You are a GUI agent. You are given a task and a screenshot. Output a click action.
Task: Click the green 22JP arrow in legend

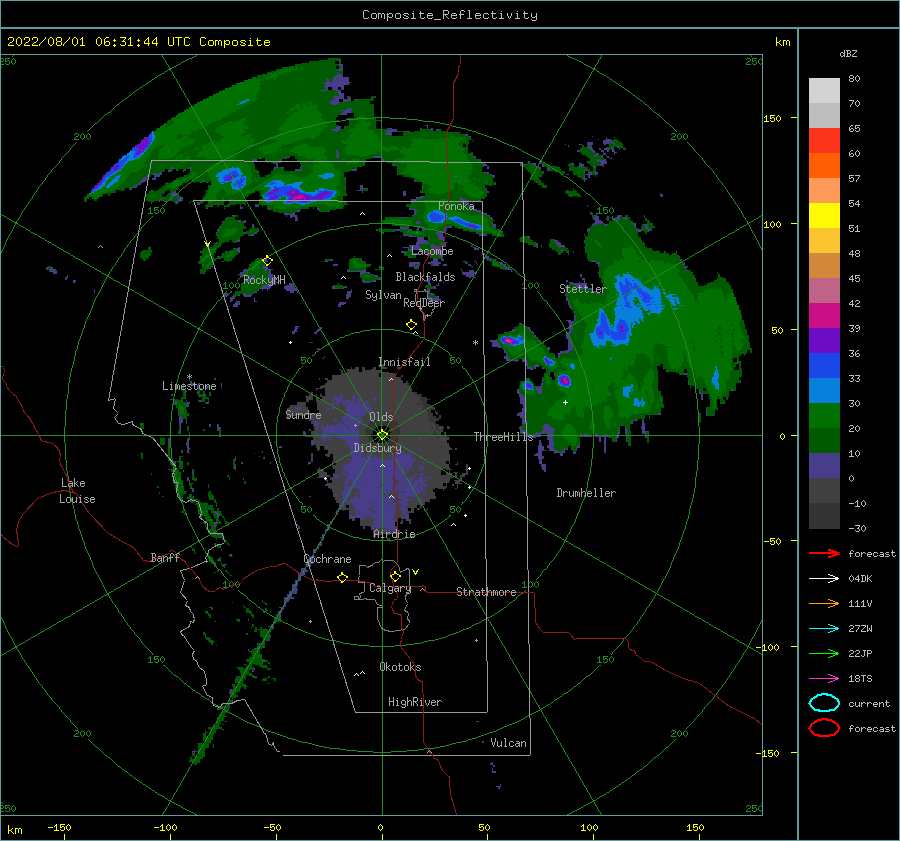coord(824,653)
